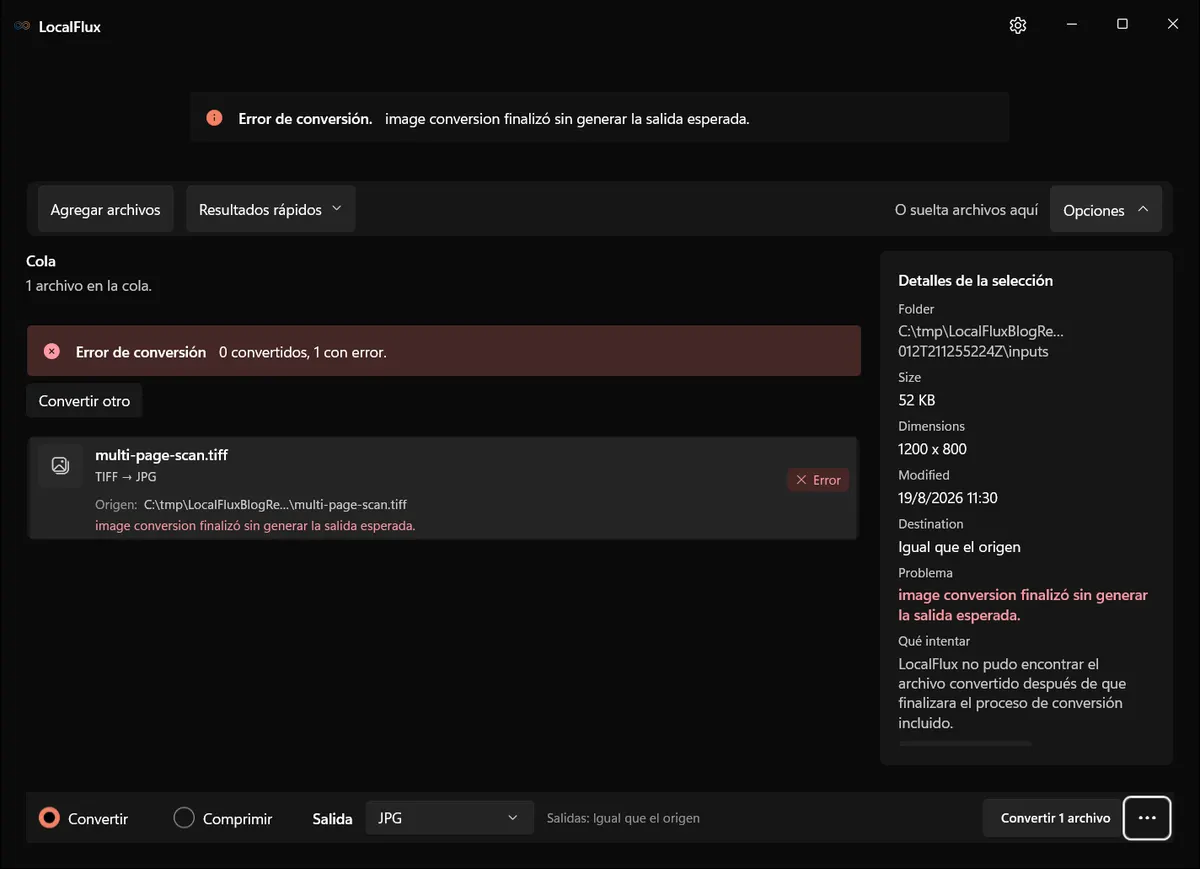Click the red X icon in queue error bar

point(52,351)
